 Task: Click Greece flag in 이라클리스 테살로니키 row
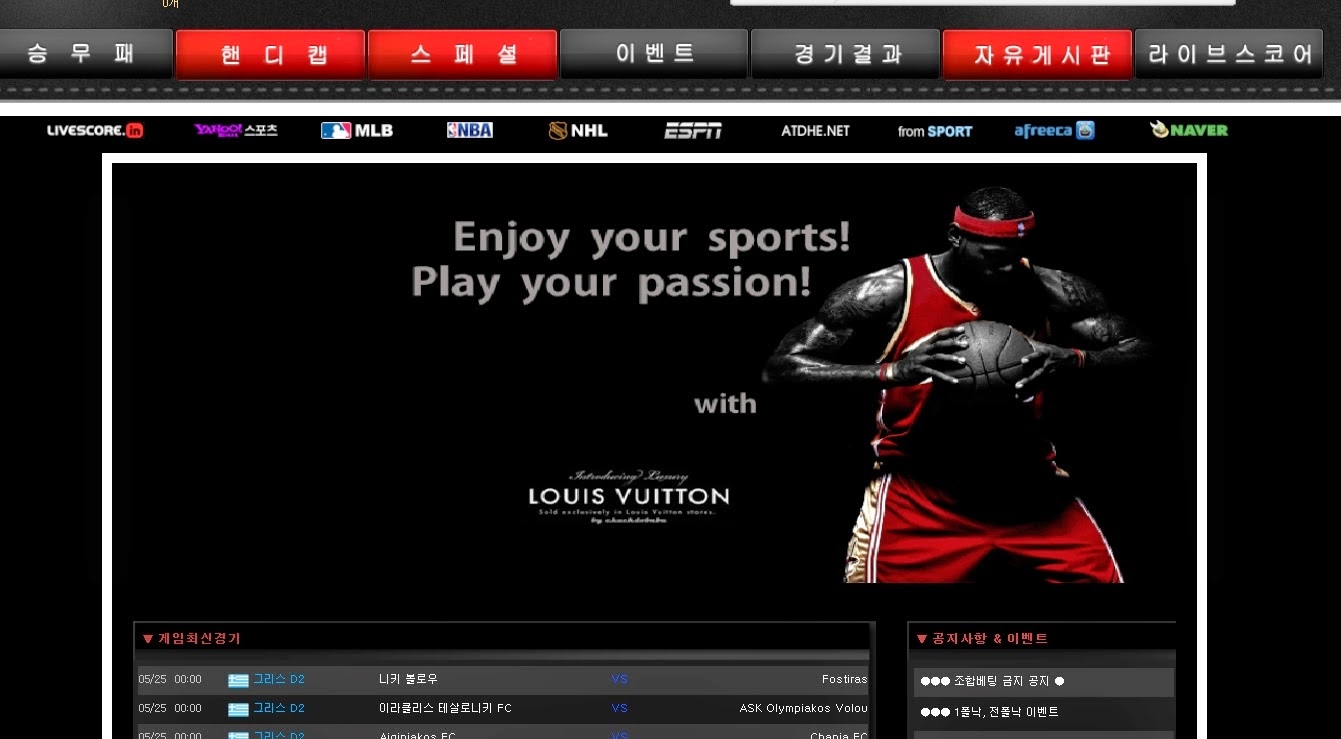[238, 709]
